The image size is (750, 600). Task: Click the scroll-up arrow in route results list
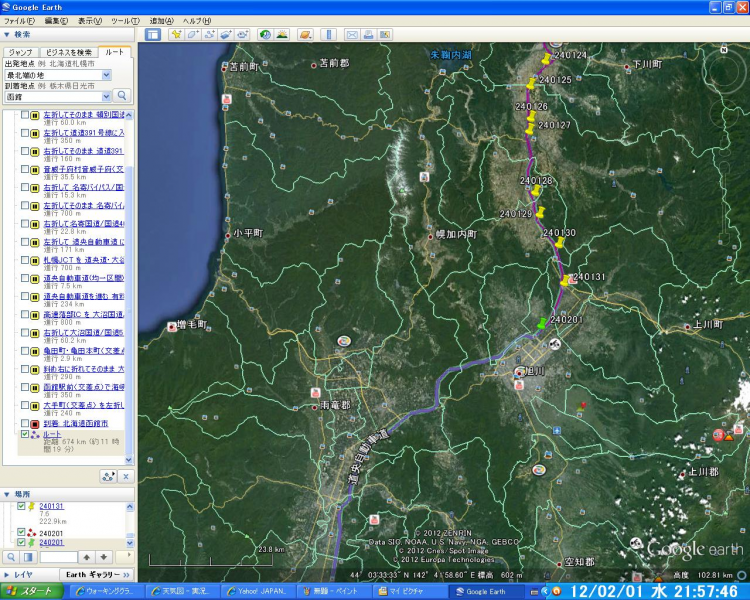129,115
